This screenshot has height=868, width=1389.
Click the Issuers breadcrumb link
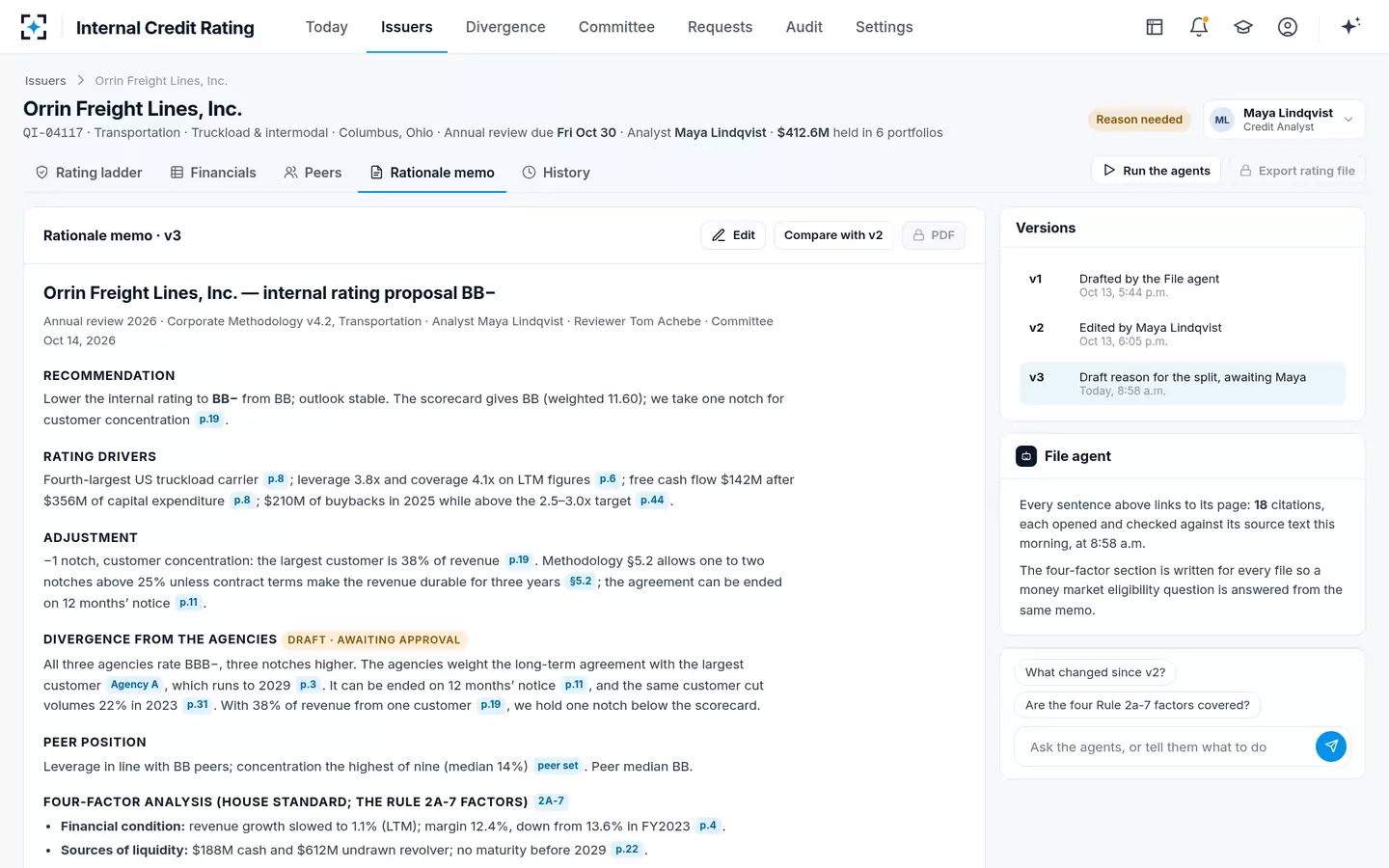(x=45, y=81)
